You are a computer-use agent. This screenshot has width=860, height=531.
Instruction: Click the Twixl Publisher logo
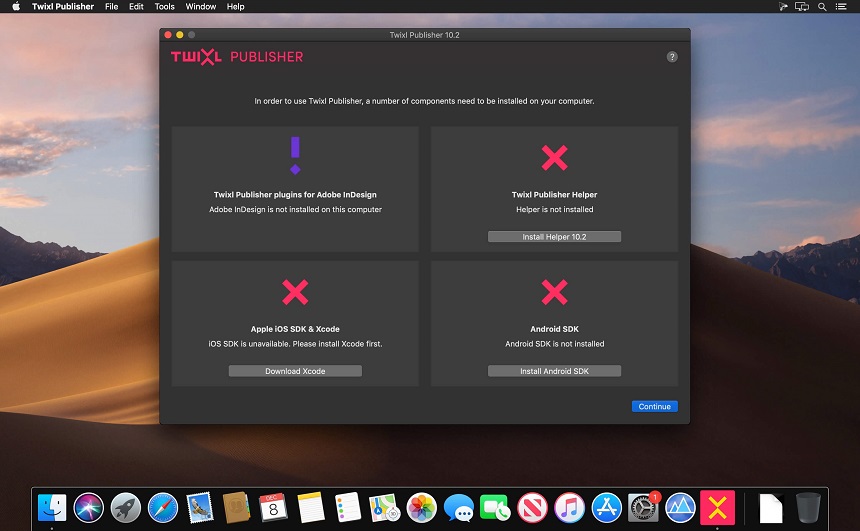(237, 57)
